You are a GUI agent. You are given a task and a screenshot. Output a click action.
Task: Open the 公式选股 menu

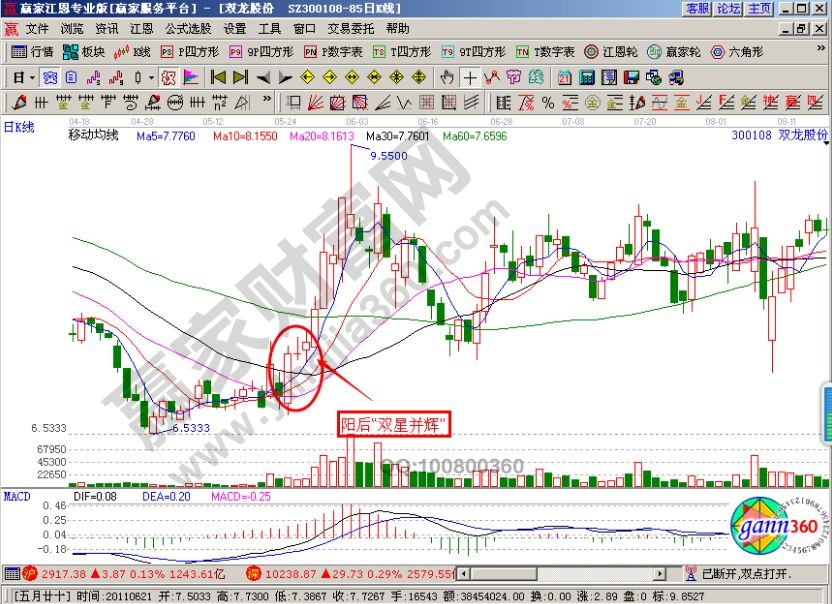[x=187, y=28]
